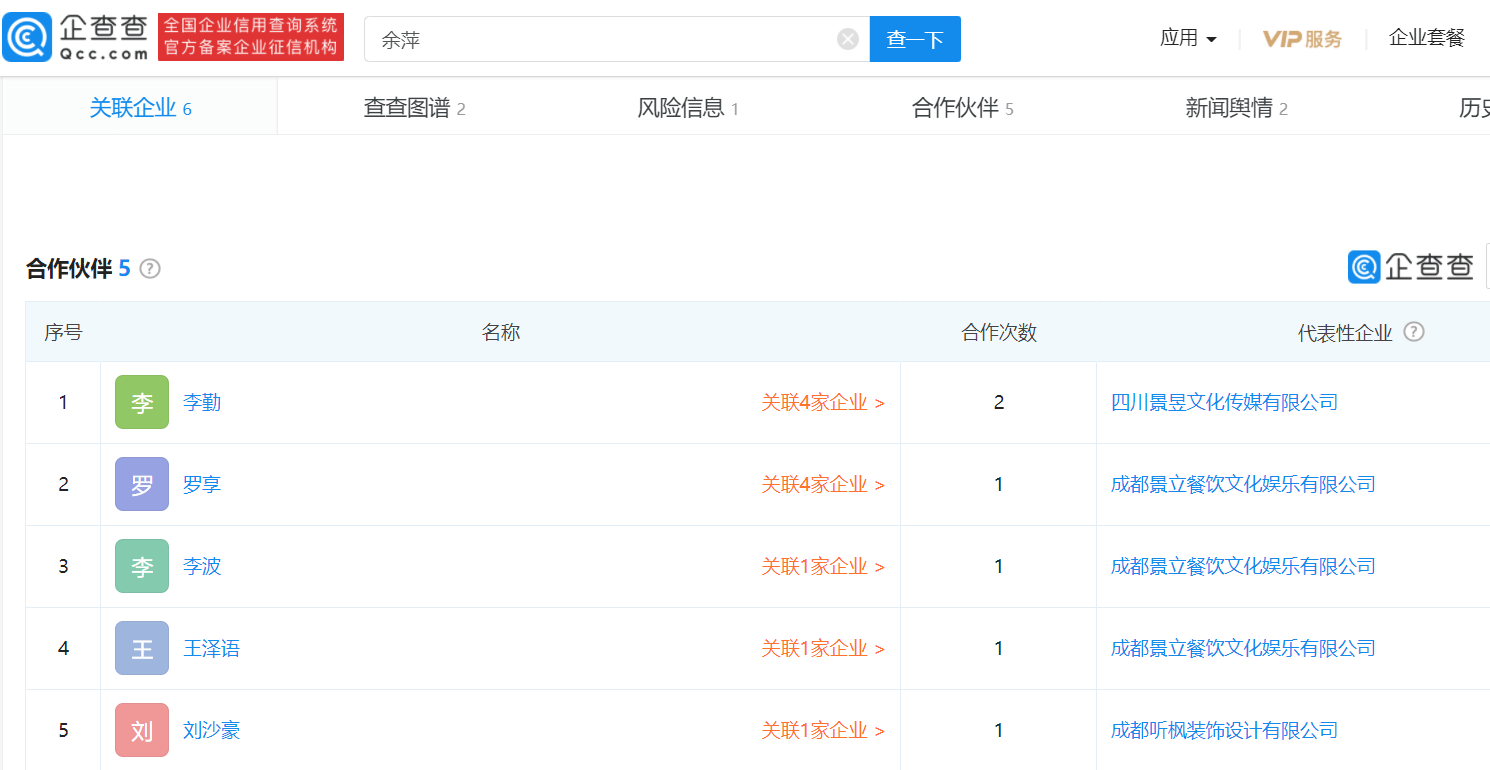Open the 应用 dropdown menu
The image size is (1490, 770).
pos(1188,38)
